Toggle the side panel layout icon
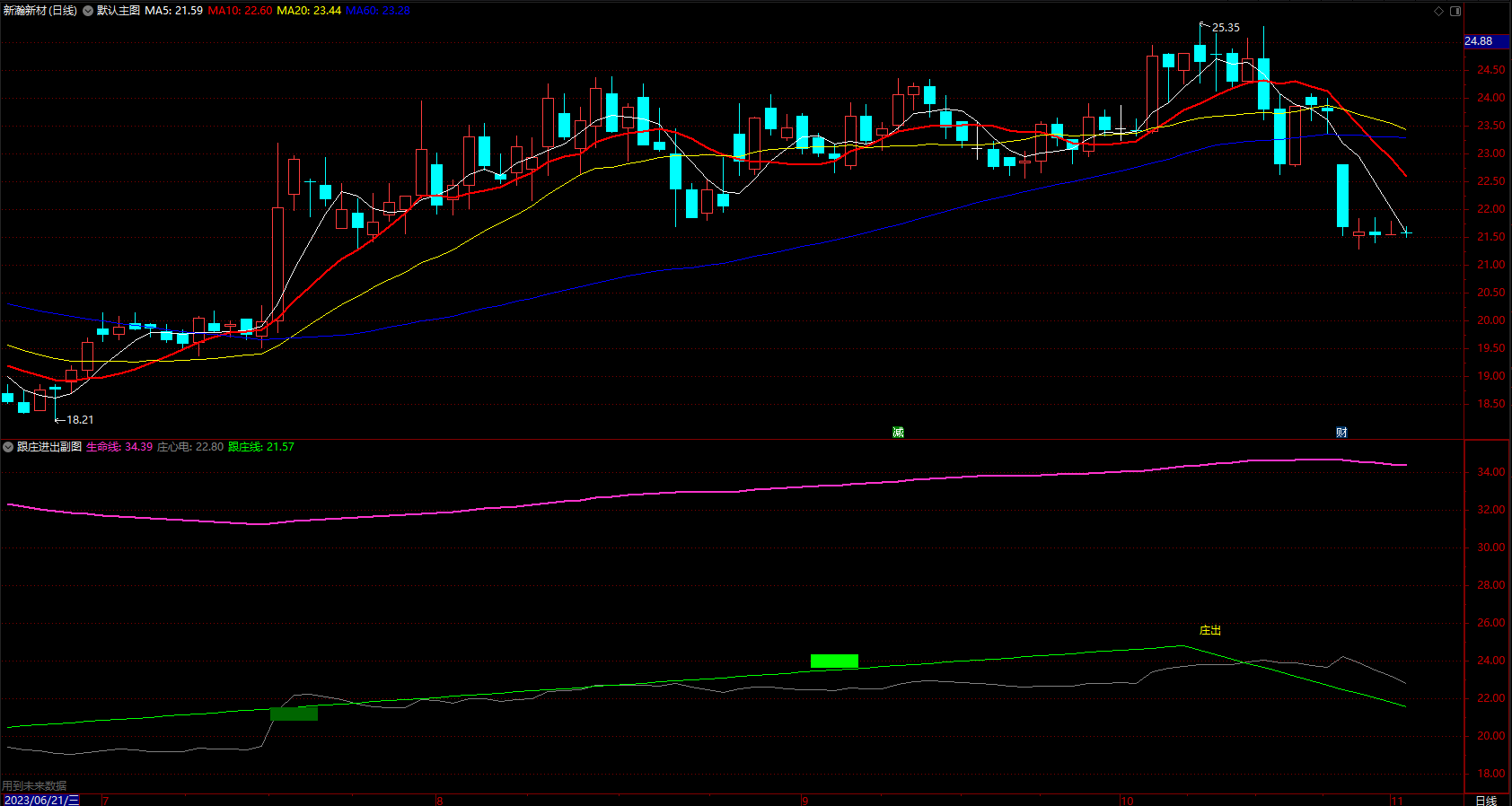 (x=1455, y=11)
